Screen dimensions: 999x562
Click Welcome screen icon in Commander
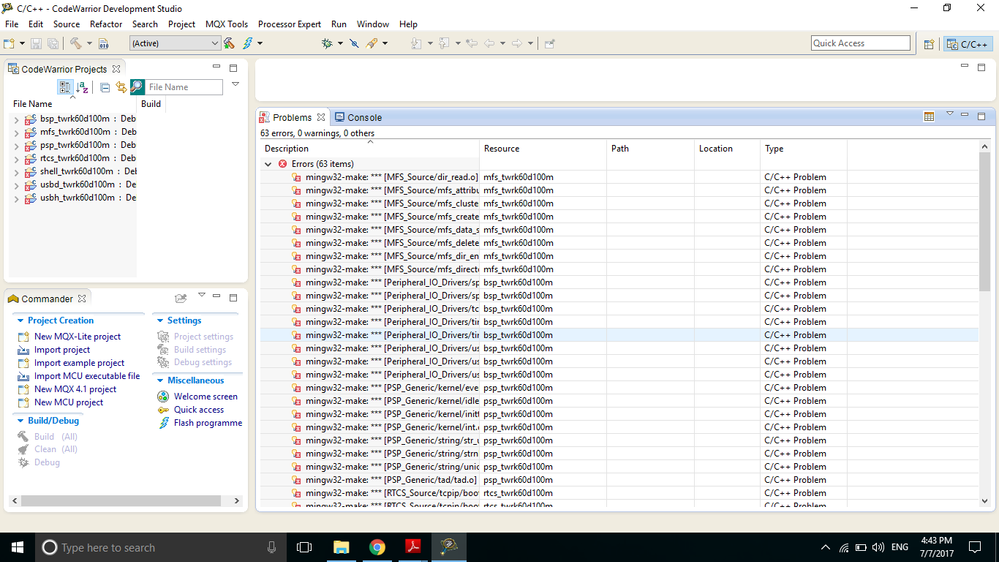tap(163, 396)
